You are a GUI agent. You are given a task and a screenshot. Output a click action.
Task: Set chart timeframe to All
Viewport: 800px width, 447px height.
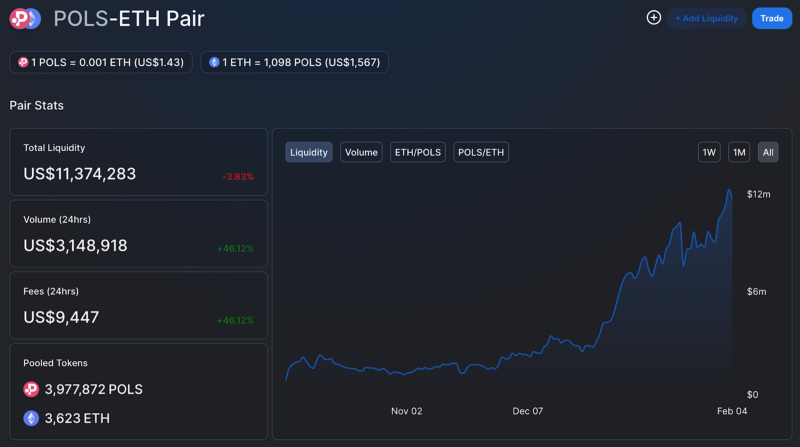click(768, 152)
